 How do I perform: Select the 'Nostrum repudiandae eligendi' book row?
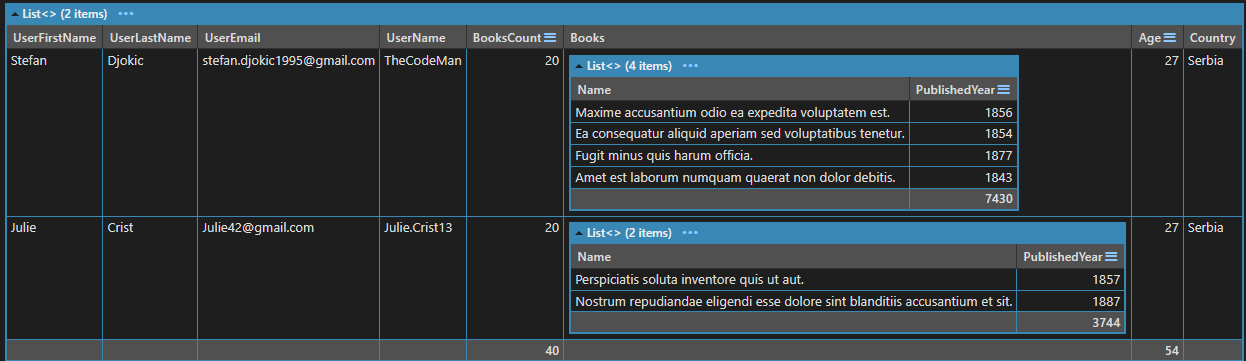[x=847, y=302]
